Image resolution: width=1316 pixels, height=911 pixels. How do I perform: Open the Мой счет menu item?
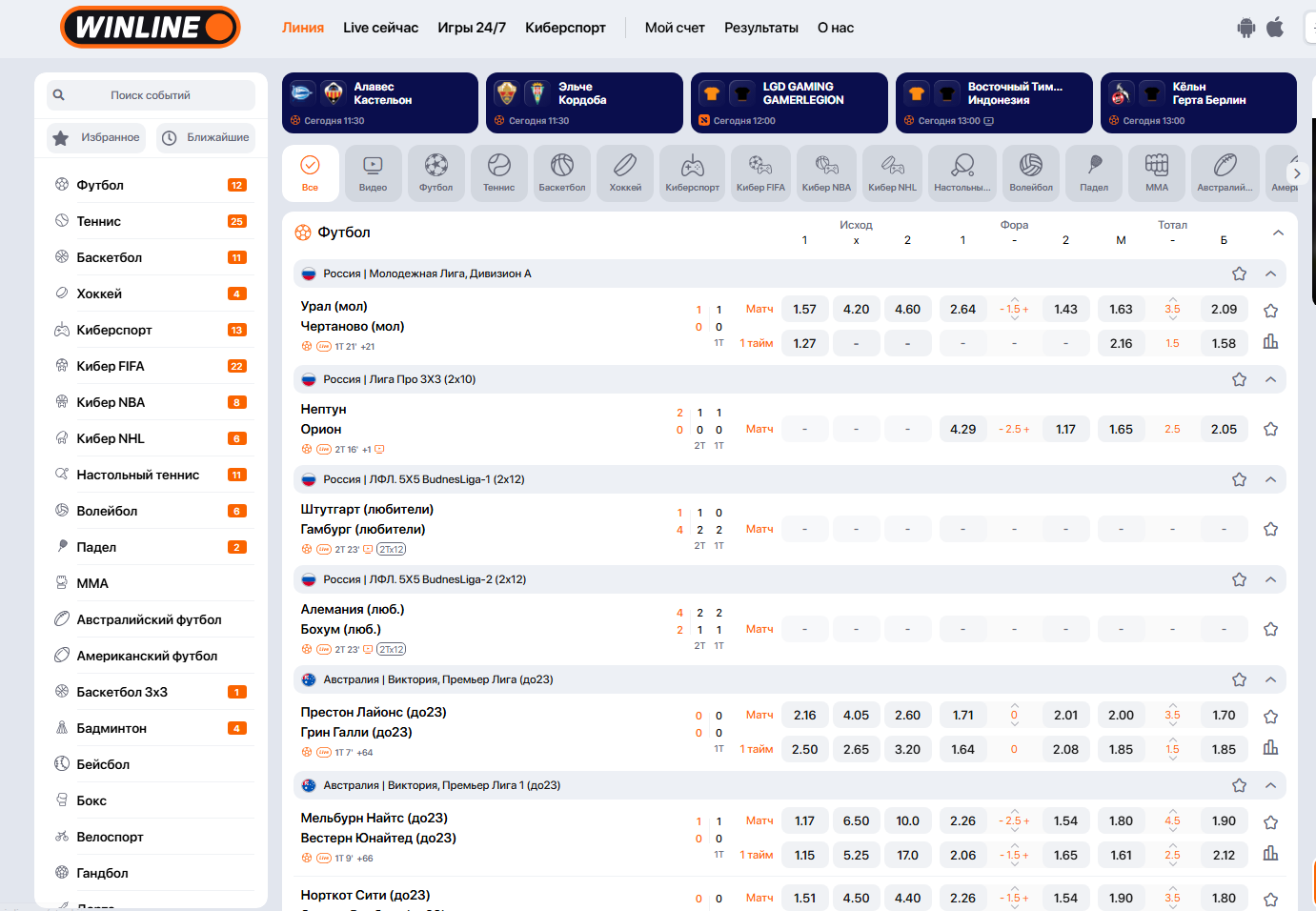click(x=675, y=28)
